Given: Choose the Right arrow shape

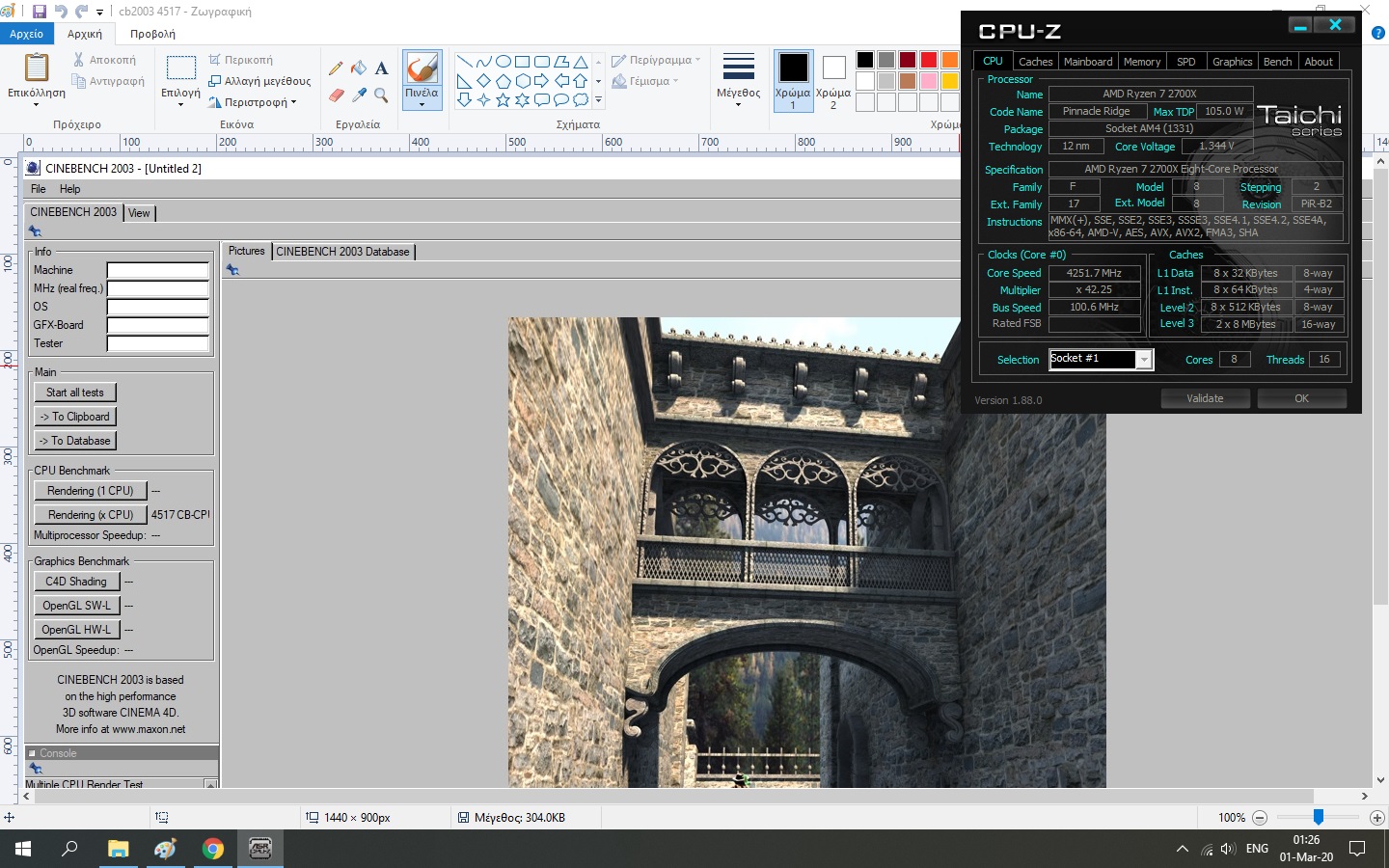Looking at the screenshot, I should [x=541, y=81].
